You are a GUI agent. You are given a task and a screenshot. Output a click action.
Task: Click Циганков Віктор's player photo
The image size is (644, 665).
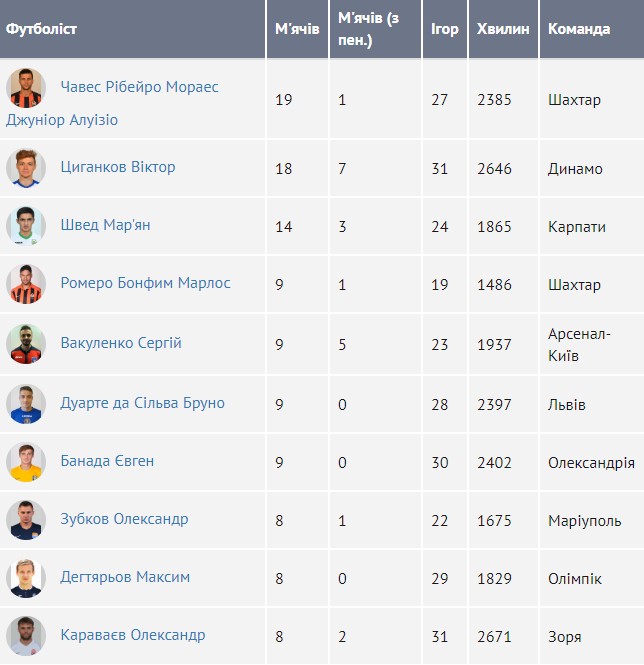26,168
